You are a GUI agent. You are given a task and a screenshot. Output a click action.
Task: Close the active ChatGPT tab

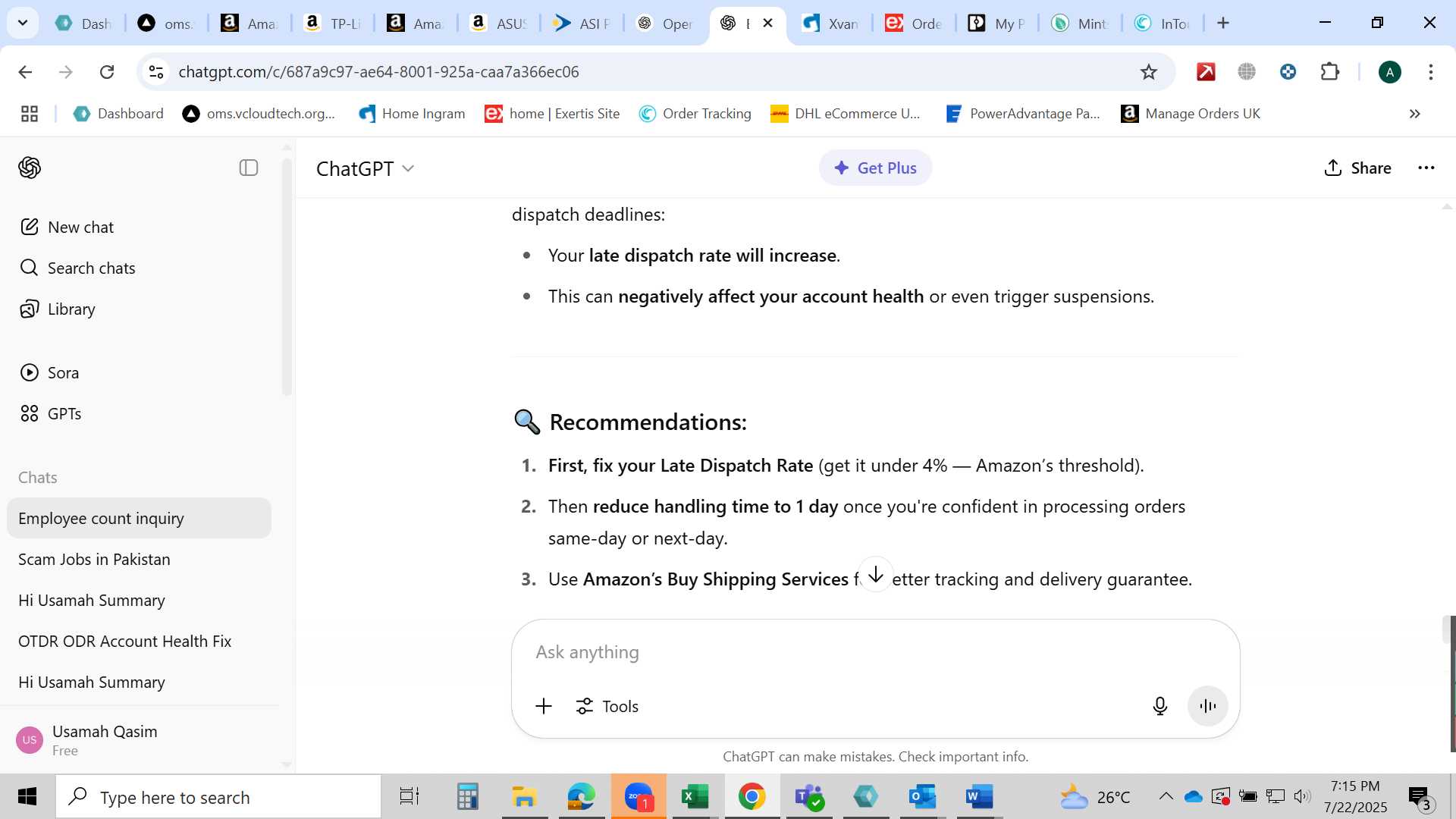(x=767, y=24)
